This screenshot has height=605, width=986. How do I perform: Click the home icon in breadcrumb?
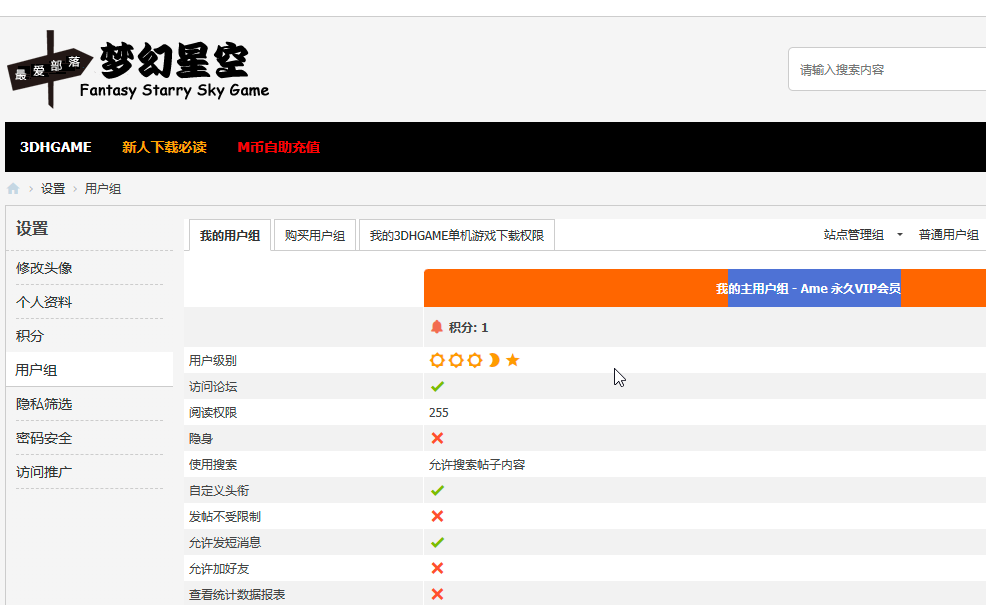13,189
